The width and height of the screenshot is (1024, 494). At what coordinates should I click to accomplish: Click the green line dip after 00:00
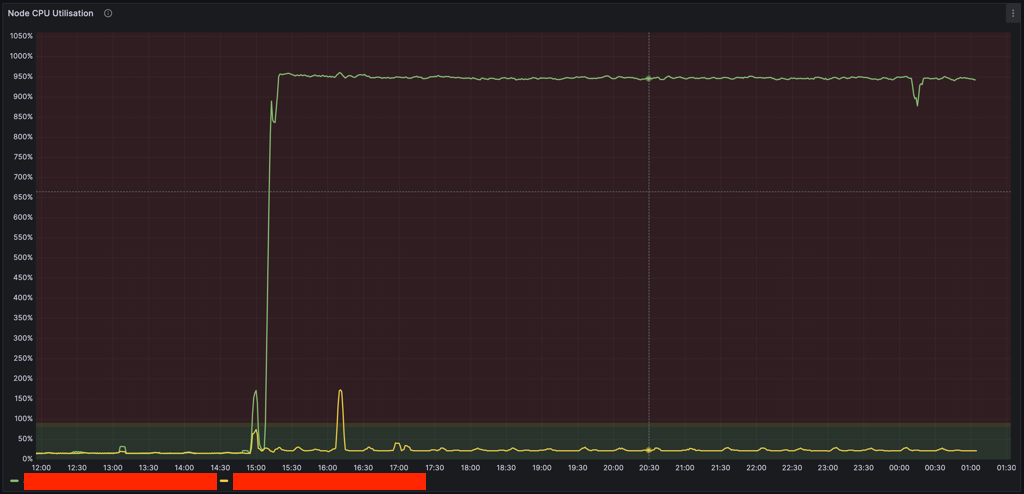918,105
